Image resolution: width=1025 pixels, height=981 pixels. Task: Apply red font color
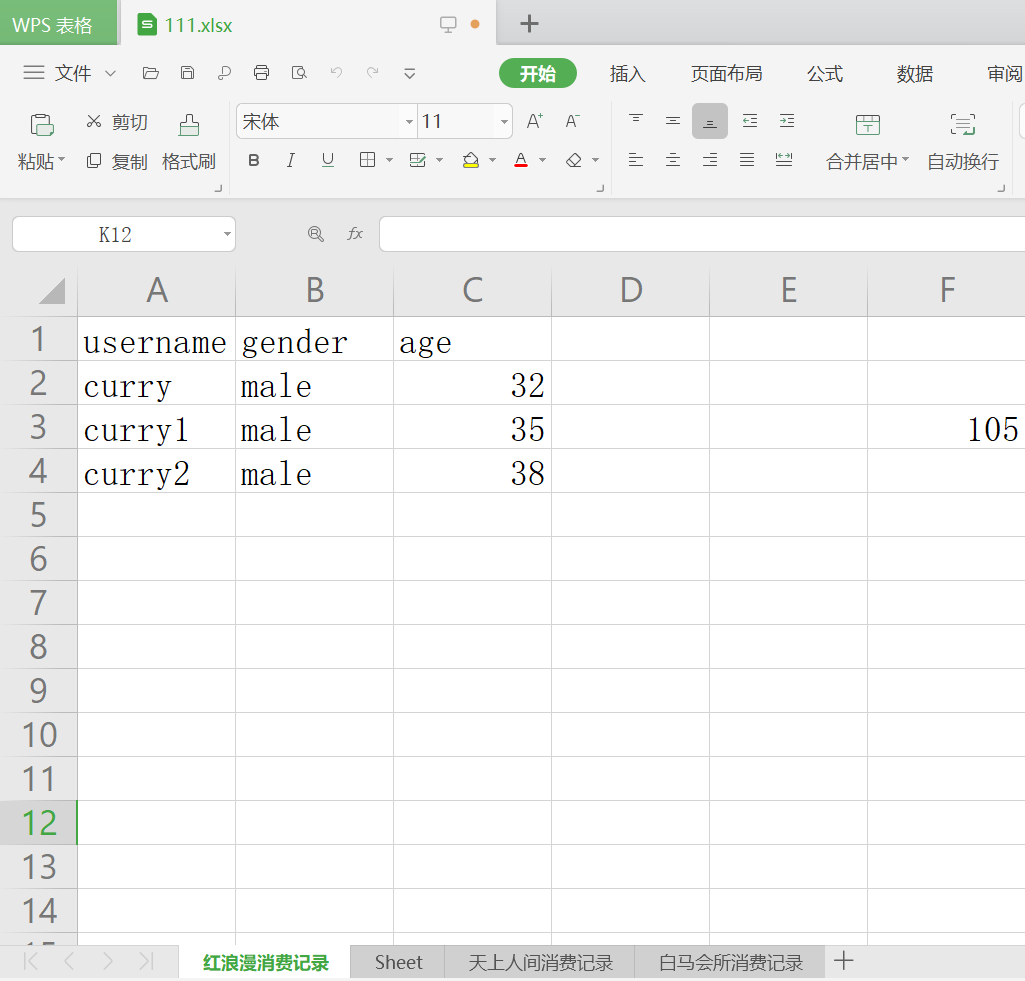tap(521, 160)
